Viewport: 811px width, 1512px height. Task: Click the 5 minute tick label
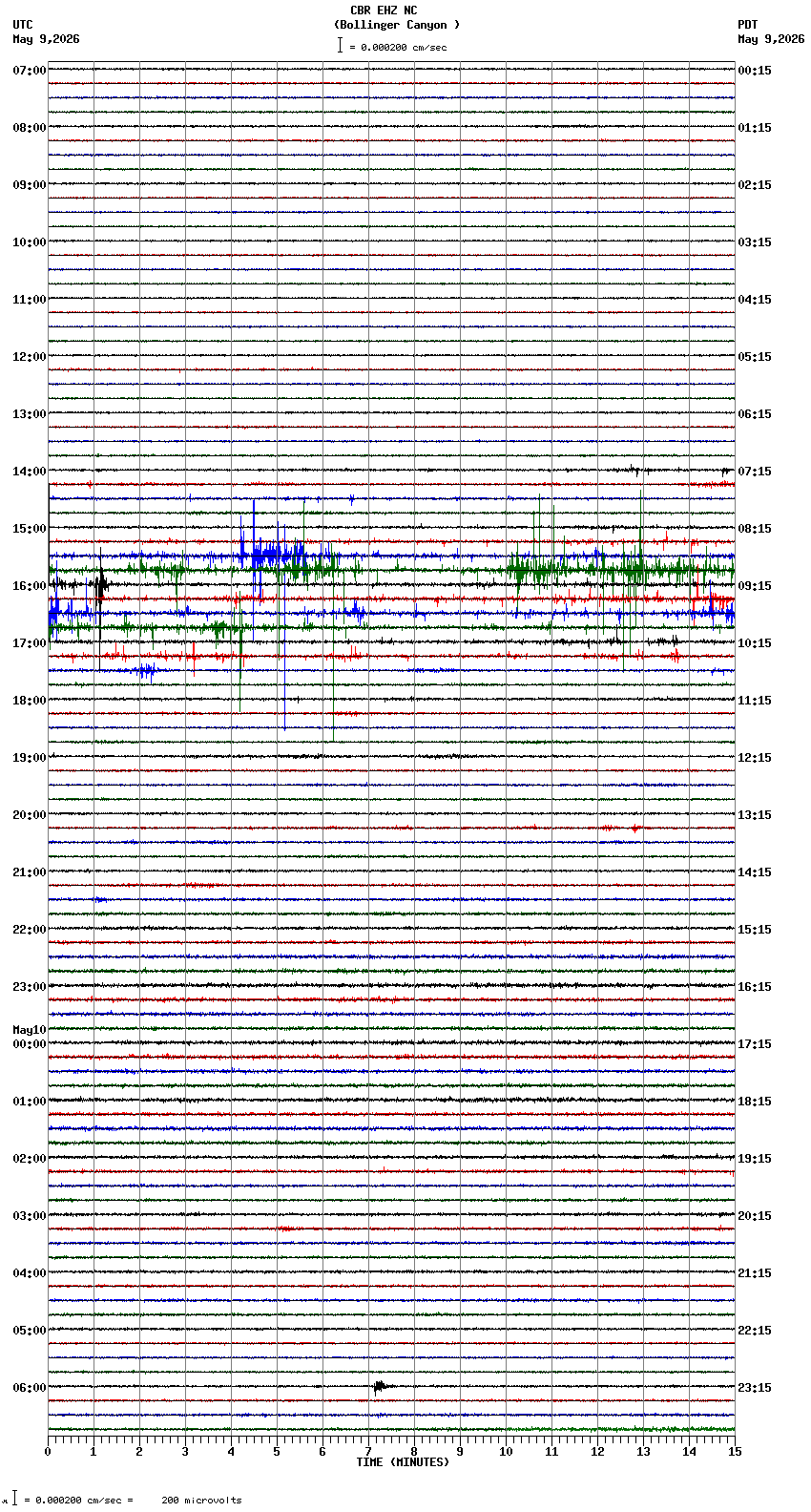tap(277, 1452)
